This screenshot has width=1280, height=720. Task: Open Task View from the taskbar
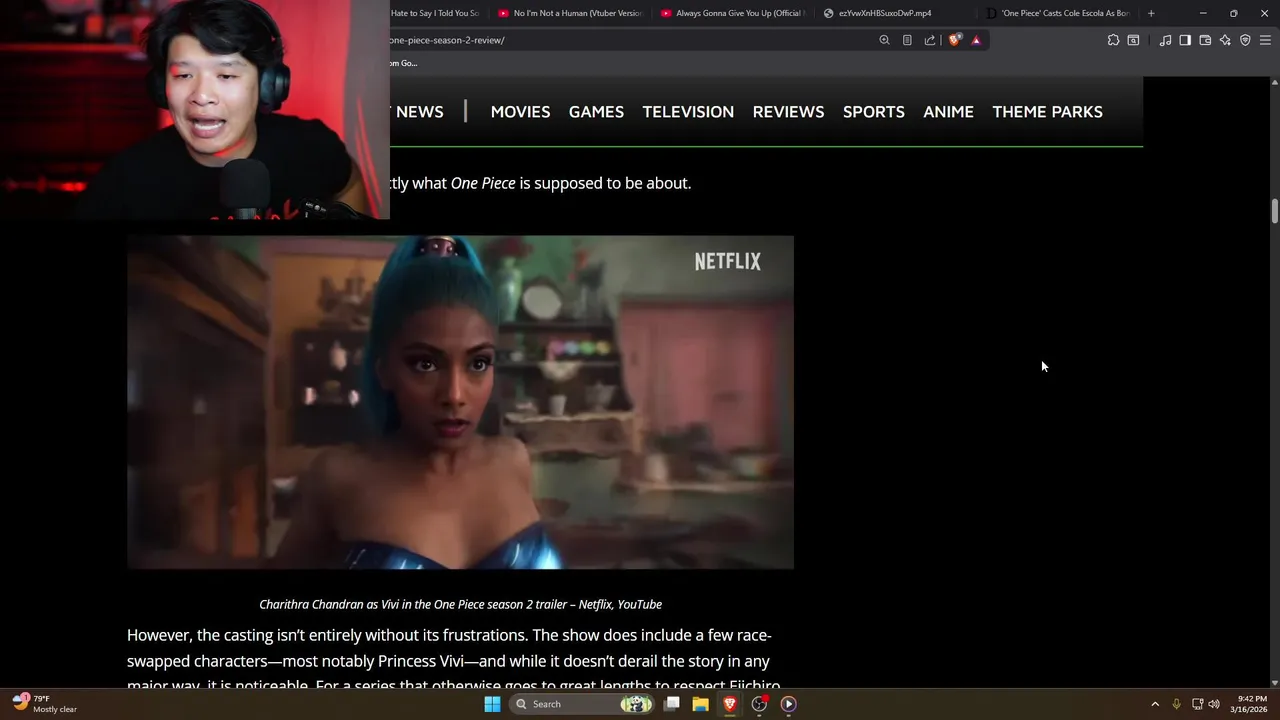click(x=672, y=704)
